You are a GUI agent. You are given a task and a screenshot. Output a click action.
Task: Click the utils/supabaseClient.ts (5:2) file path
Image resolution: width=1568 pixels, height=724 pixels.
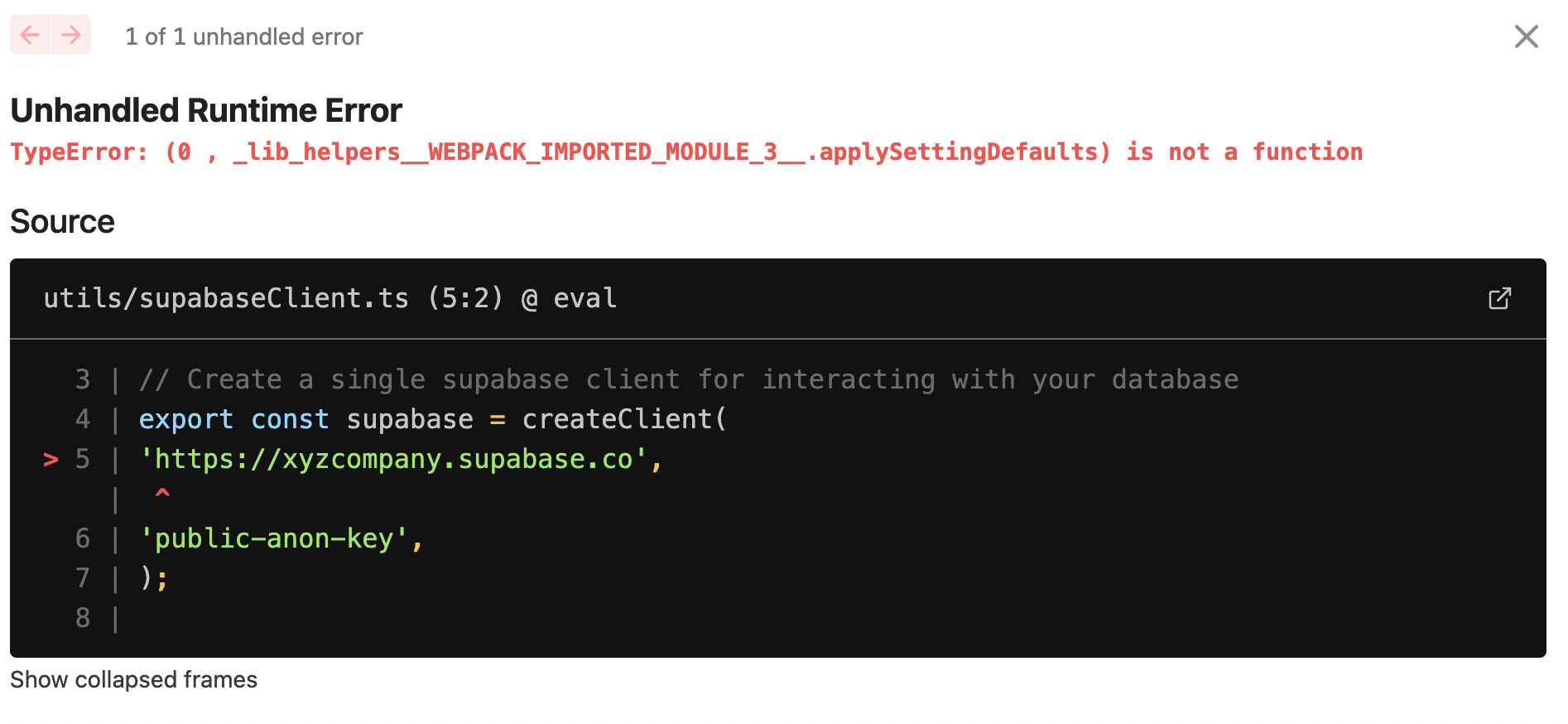click(273, 298)
